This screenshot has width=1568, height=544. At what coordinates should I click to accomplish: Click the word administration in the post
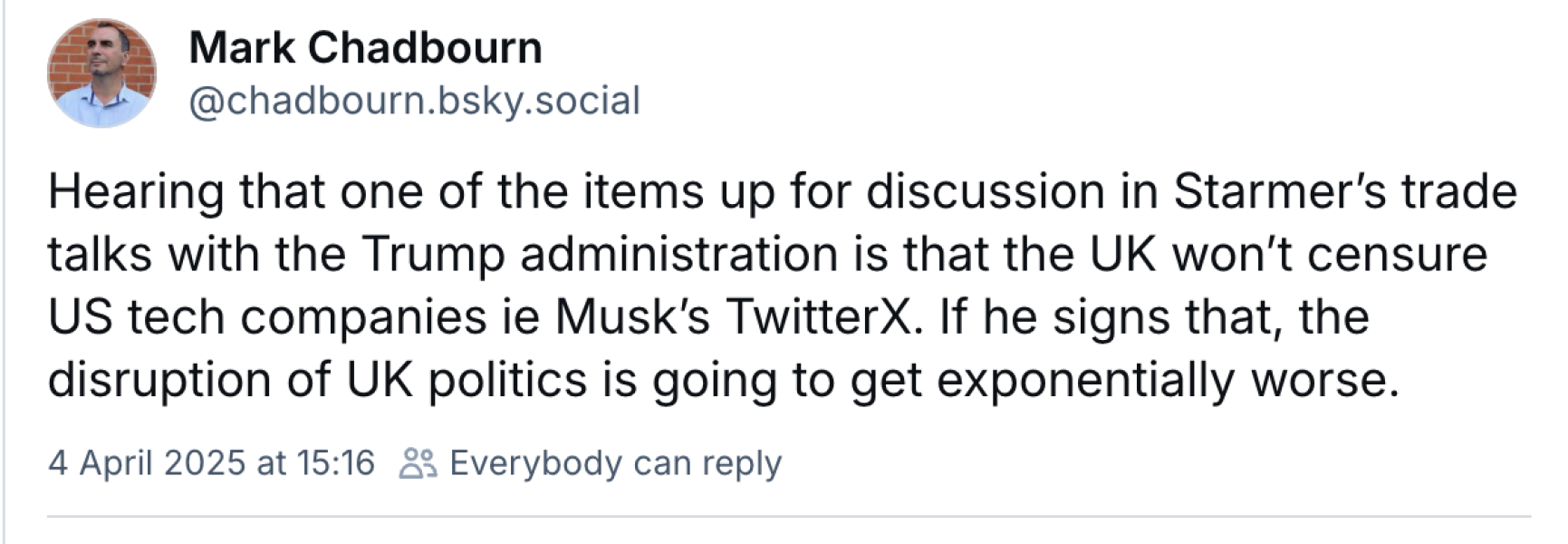coord(678,255)
